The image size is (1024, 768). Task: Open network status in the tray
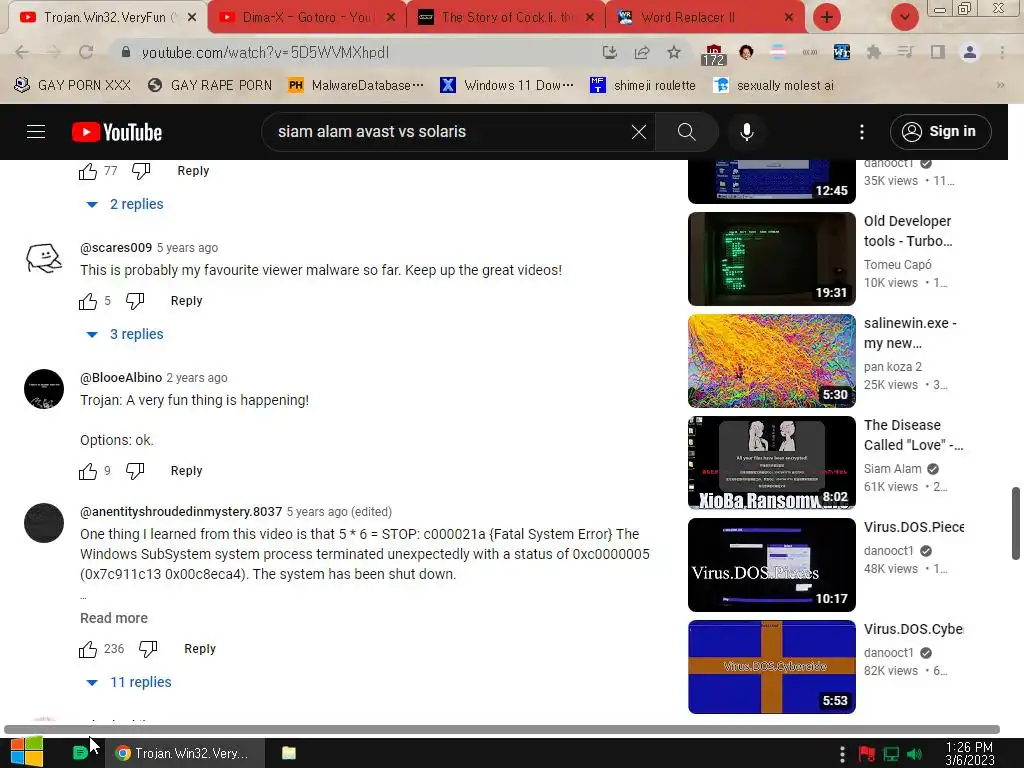[x=891, y=754]
